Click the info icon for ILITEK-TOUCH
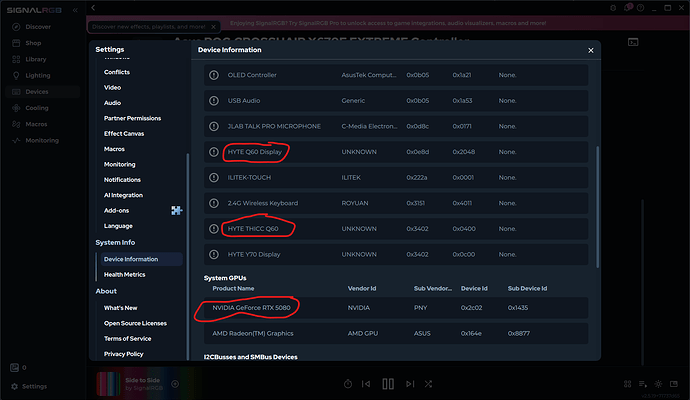690x400 pixels. coord(214,178)
